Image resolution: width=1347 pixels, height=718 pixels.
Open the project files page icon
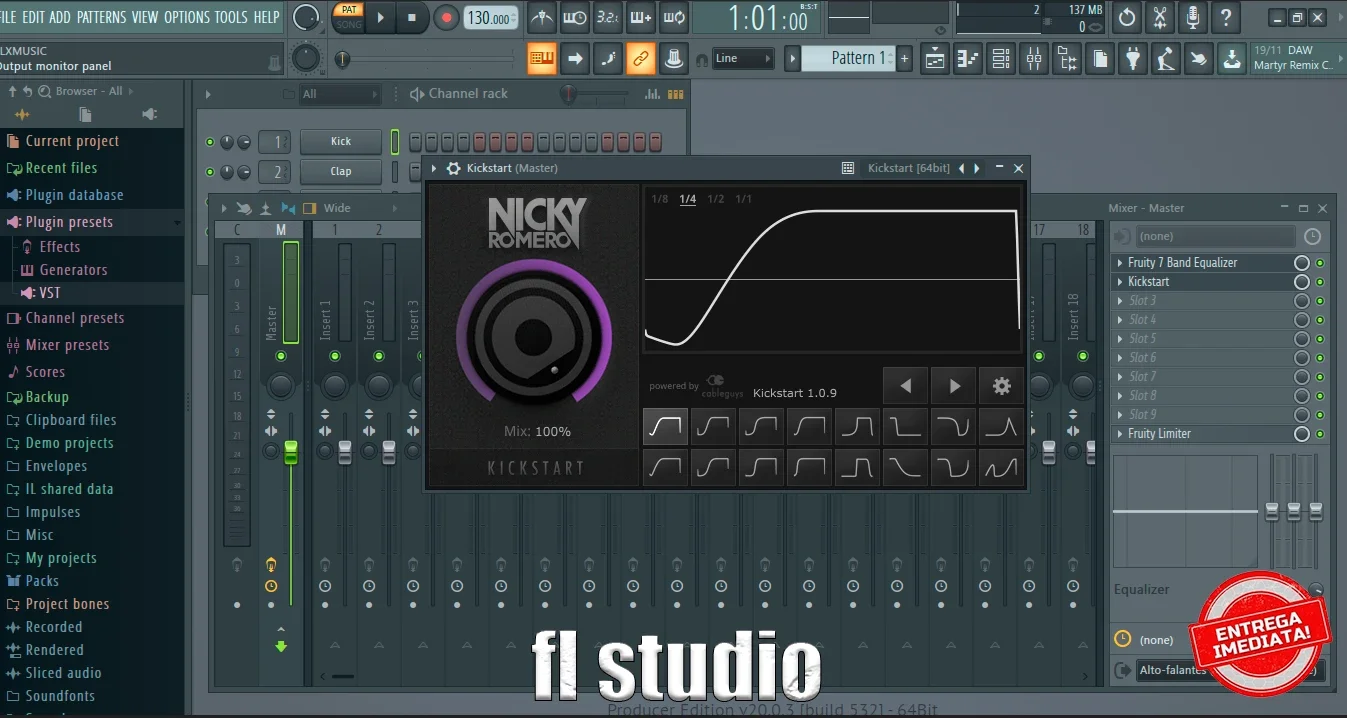click(x=1099, y=59)
